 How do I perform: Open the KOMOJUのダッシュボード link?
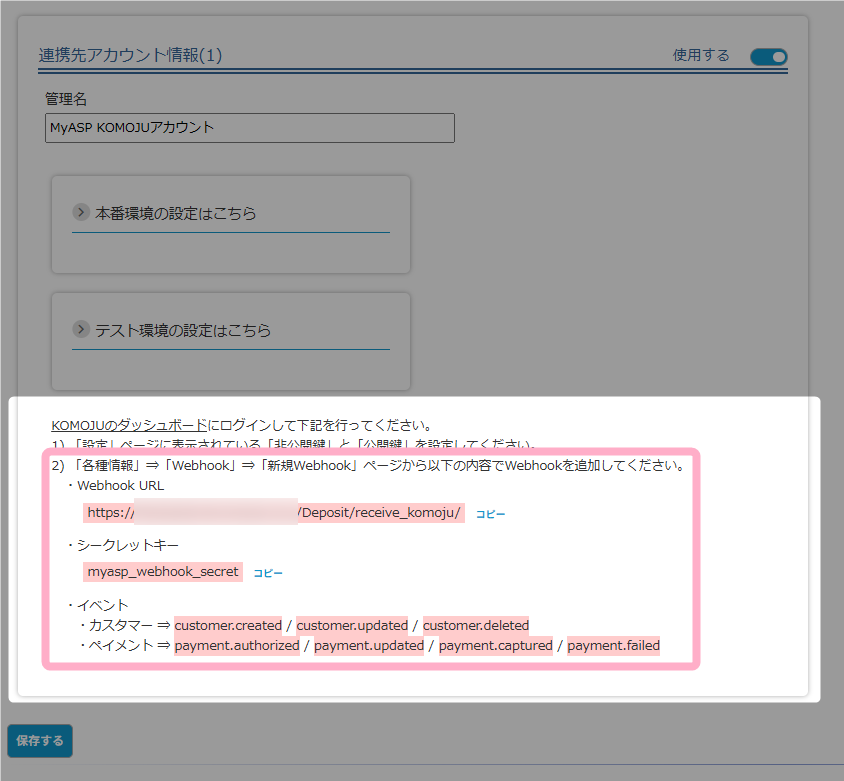129,425
